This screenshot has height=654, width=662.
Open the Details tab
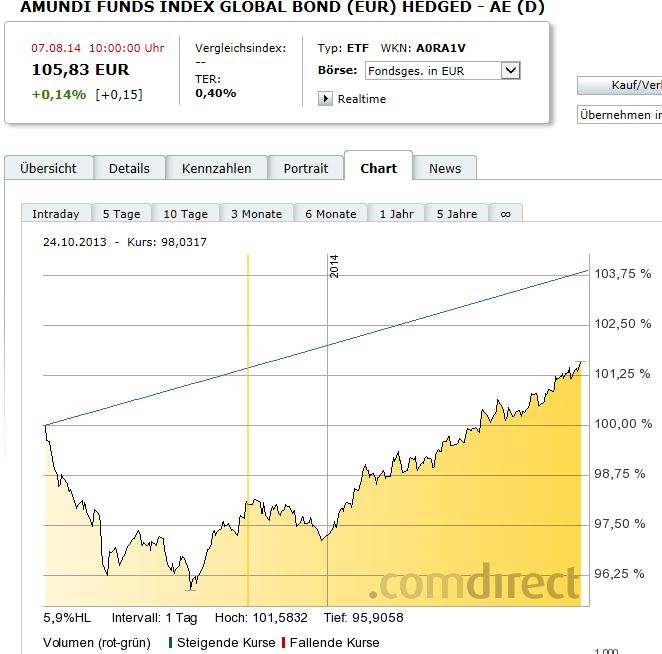click(x=129, y=168)
